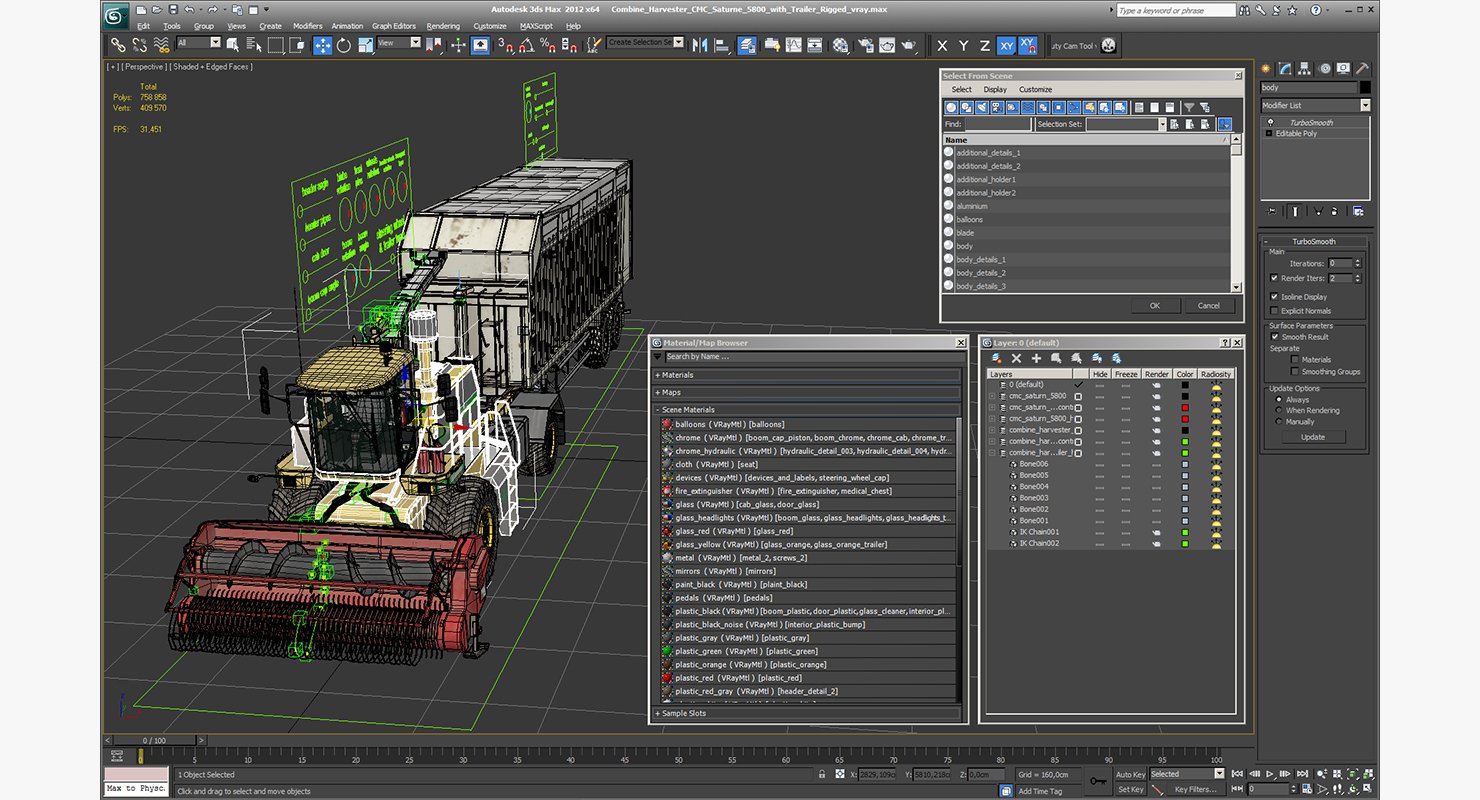Click the Find field in Select From Scene
Image resolution: width=1480 pixels, height=800 pixels.
pyautogui.click(x=997, y=124)
